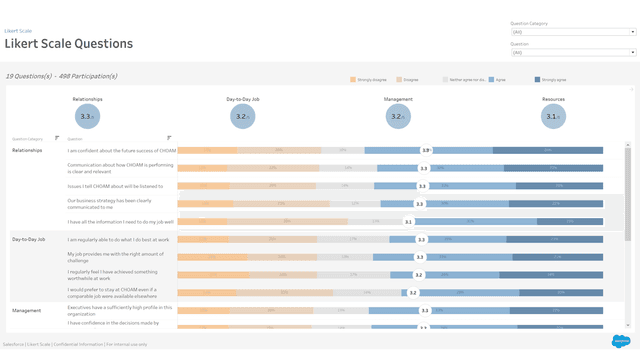Click the Strongly disagree legend swatch
The image size is (640, 363).
point(353,80)
